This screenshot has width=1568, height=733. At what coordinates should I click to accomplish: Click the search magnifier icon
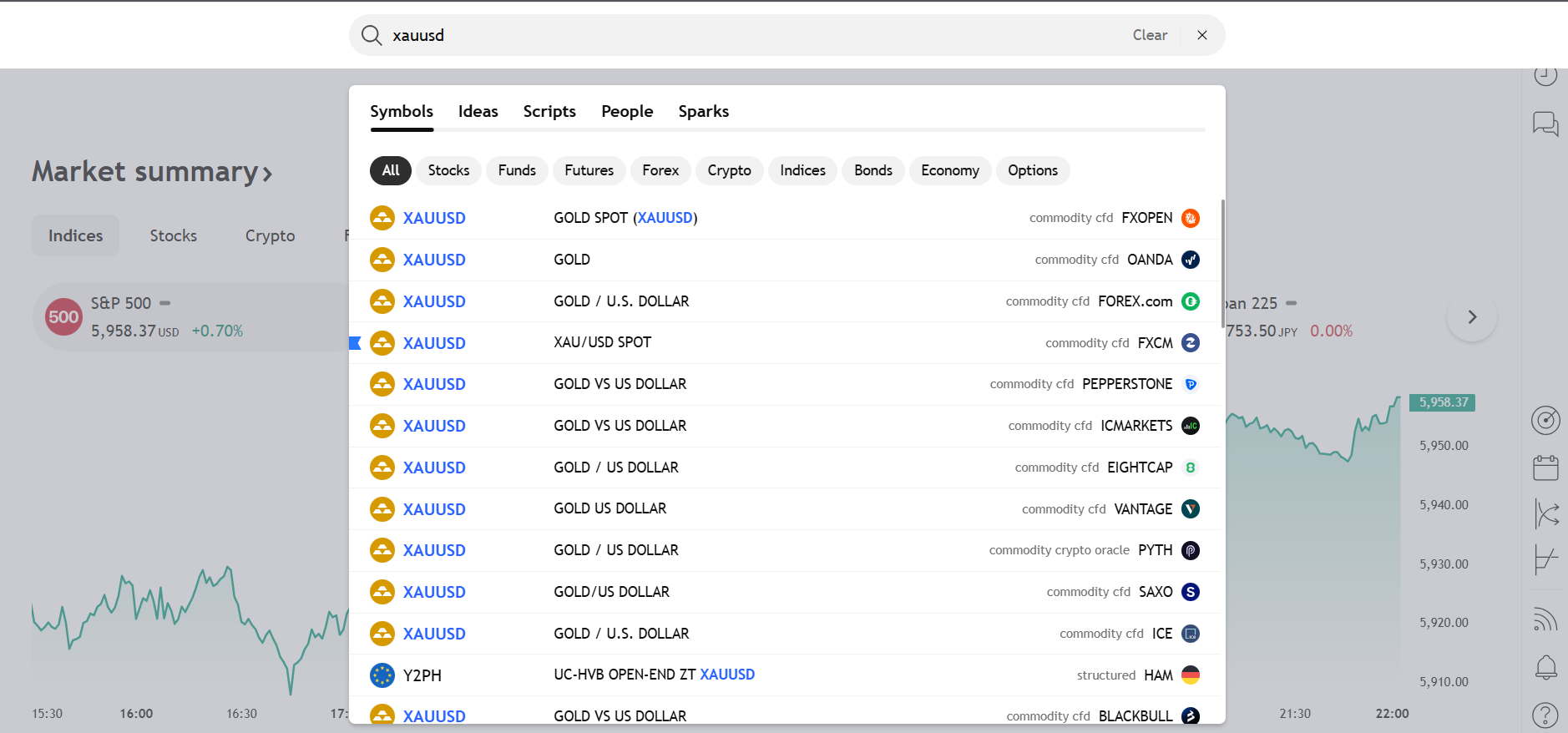(372, 35)
